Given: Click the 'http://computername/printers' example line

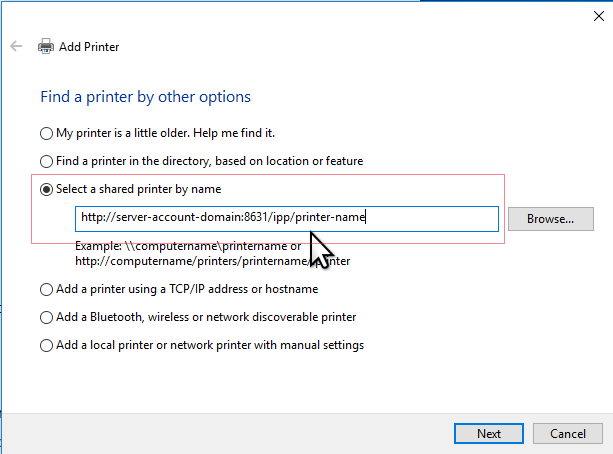Looking at the screenshot, I should point(190,261).
